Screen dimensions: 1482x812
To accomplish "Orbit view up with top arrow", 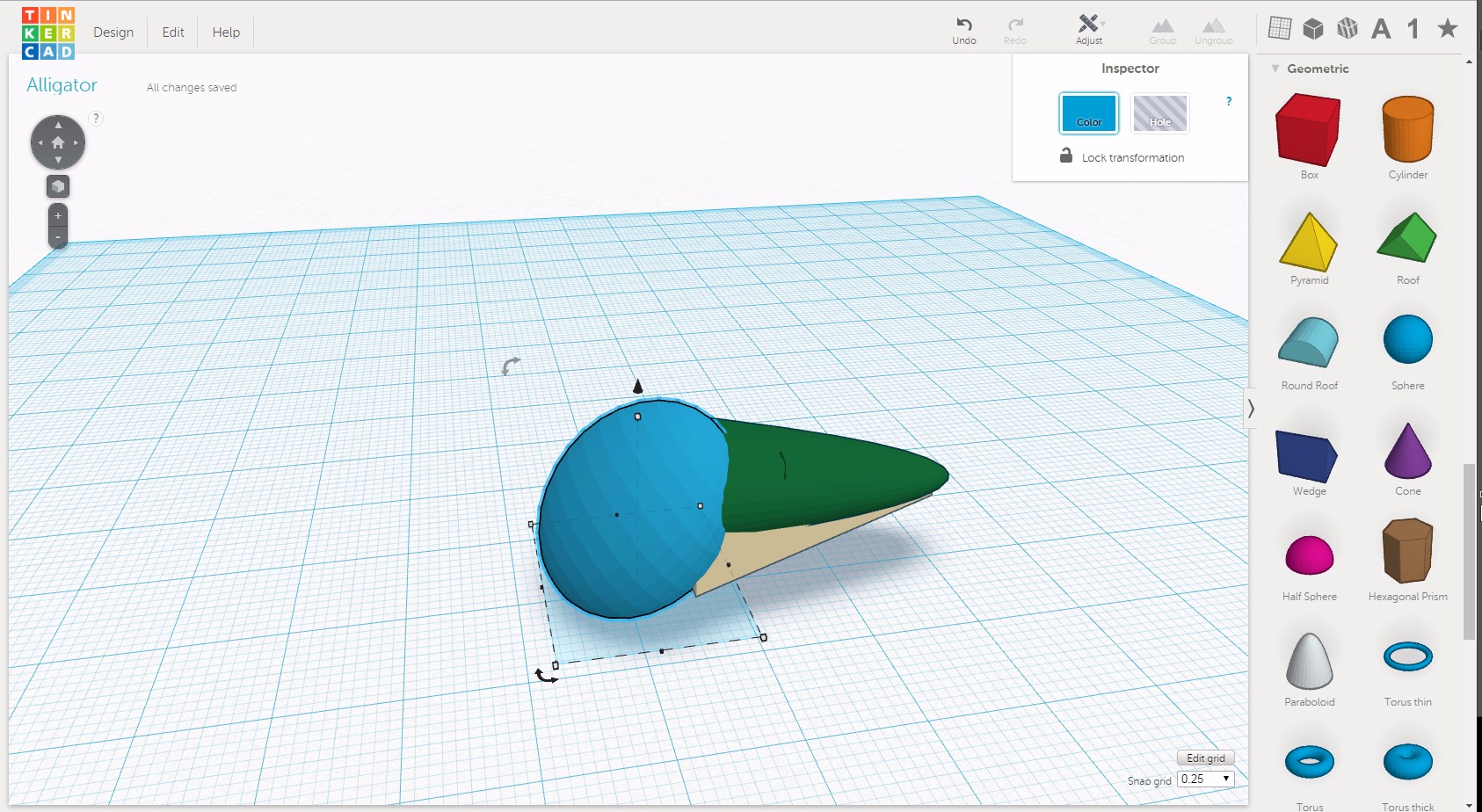I will 58,125.
